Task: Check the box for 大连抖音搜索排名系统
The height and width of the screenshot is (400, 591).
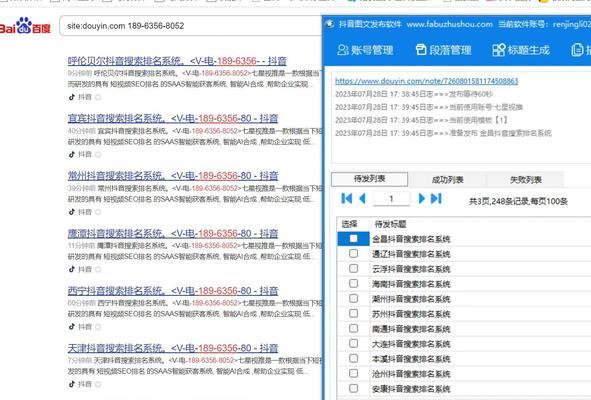Action: click(353, 343)
